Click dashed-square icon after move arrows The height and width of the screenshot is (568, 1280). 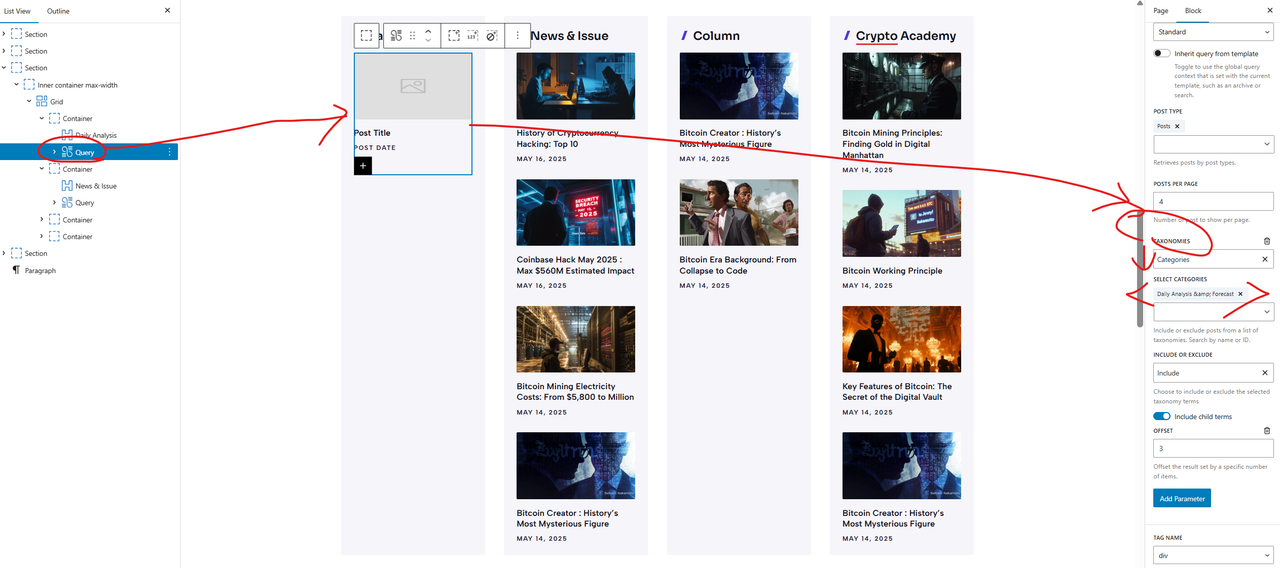[454, 35]
